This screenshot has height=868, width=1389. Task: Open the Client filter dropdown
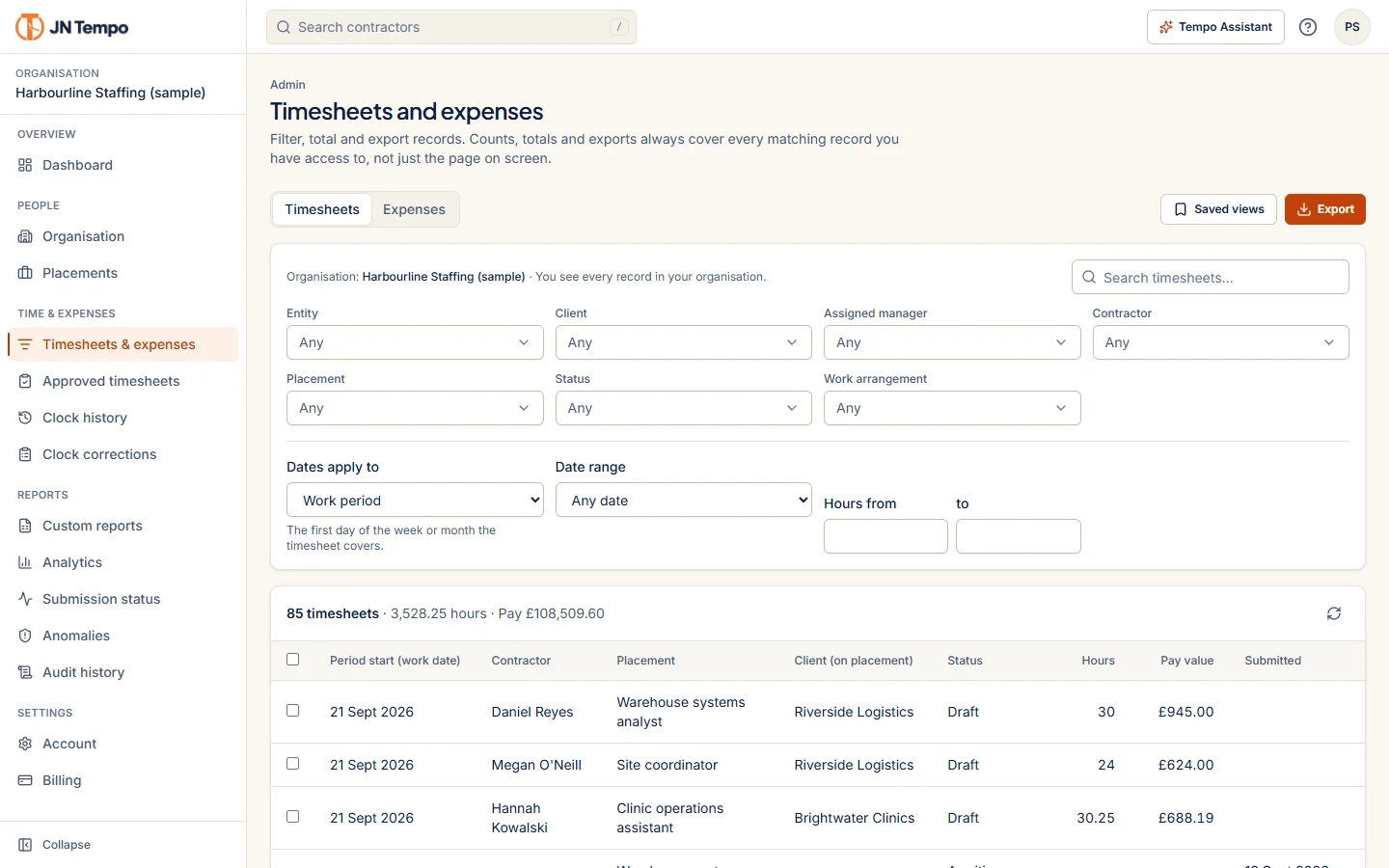pyautogui.click(x=684, y=342)
